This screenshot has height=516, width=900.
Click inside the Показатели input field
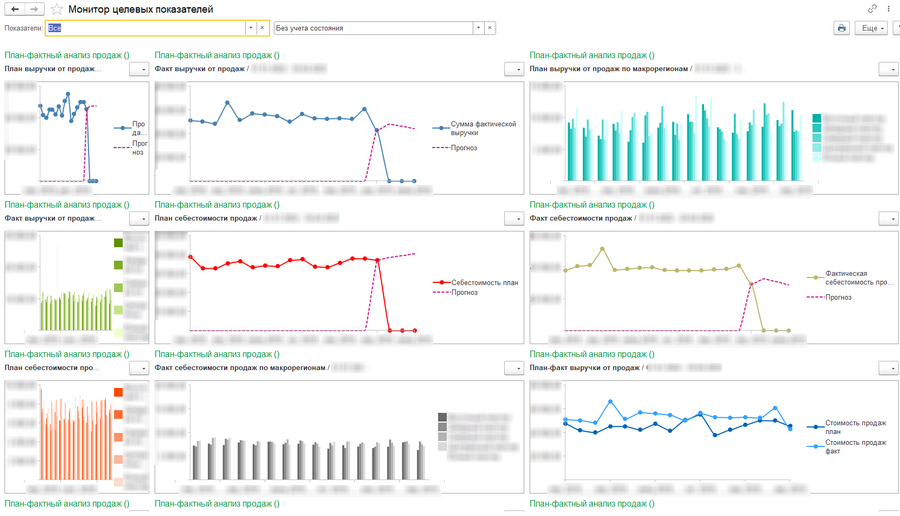(x=146, y=28)
